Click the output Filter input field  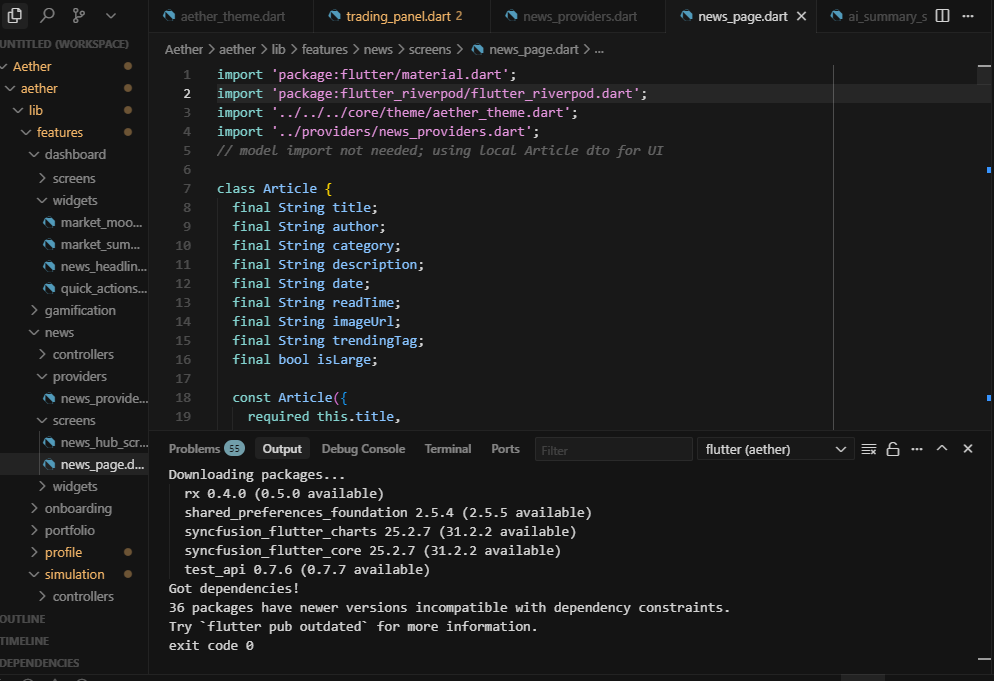click(x=611, y=450)
